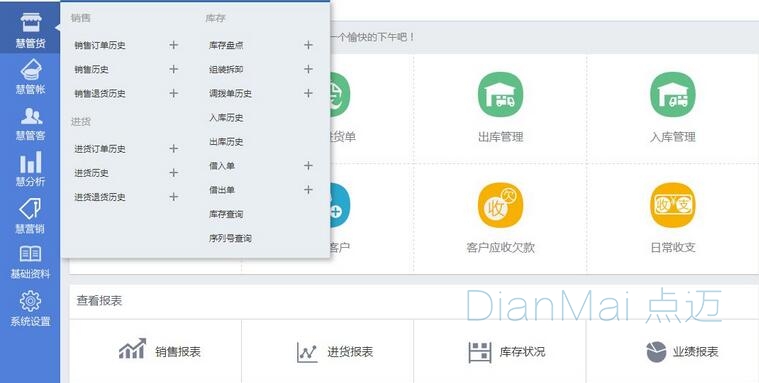Open 系统设置 gear settings
Viewport: 759px width, 383px height.
tap(30, 308)
